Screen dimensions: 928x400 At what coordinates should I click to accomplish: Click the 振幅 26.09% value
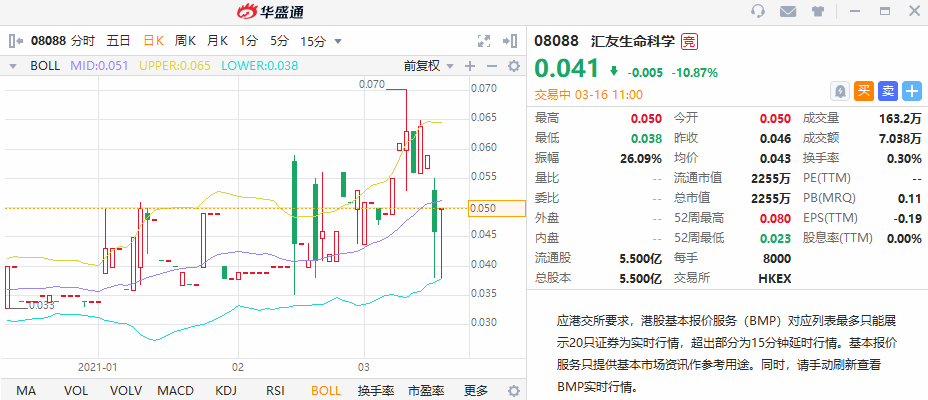[x=641, y=159]
